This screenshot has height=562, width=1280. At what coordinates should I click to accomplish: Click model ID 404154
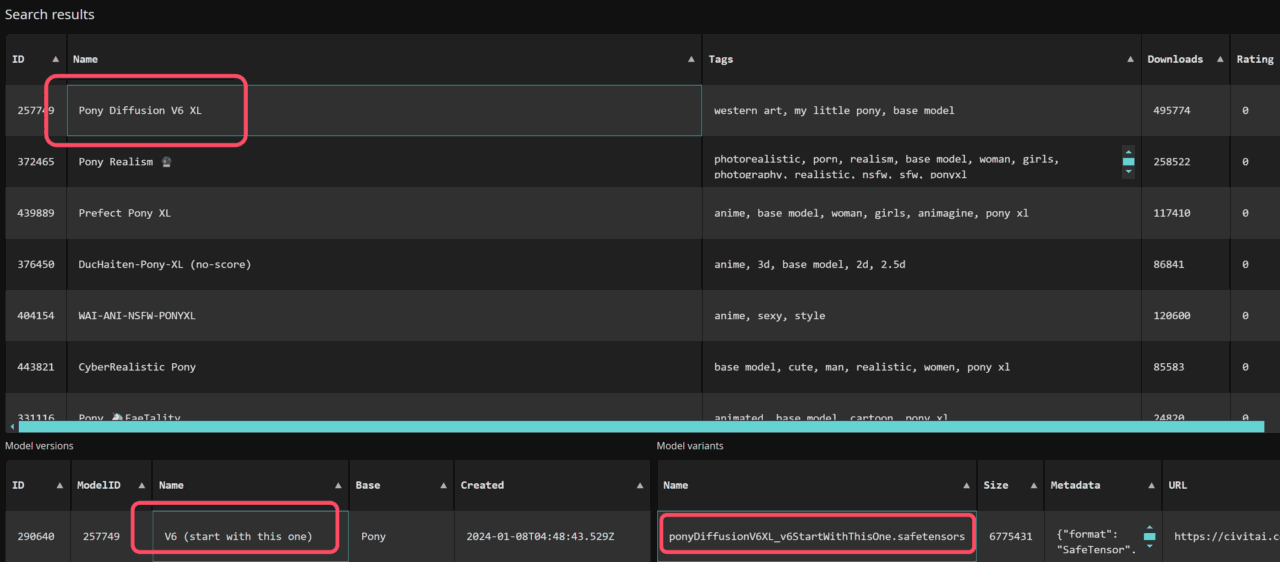(35, 315)
